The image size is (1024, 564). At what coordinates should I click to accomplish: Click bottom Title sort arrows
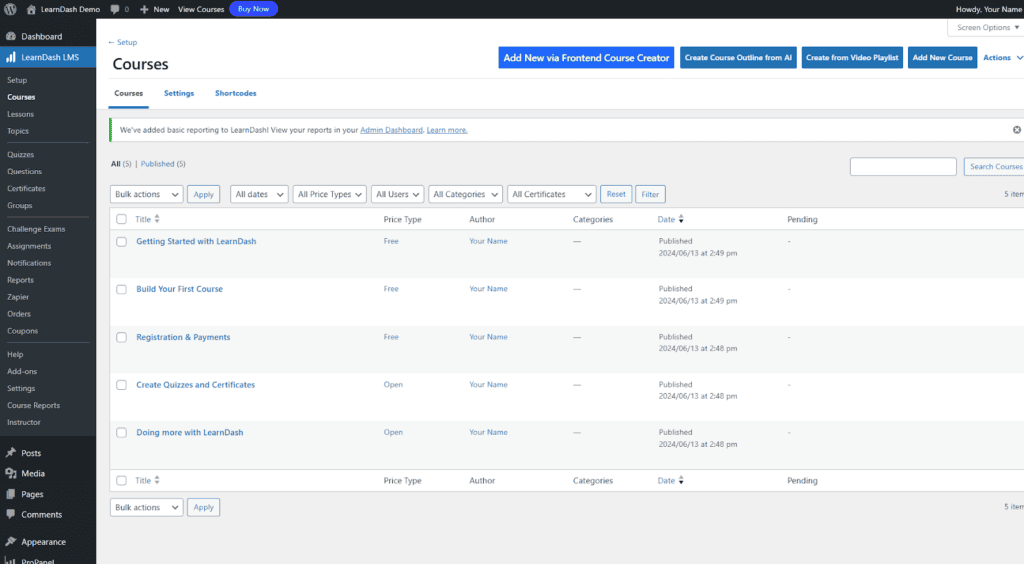(x=157, y=480)
